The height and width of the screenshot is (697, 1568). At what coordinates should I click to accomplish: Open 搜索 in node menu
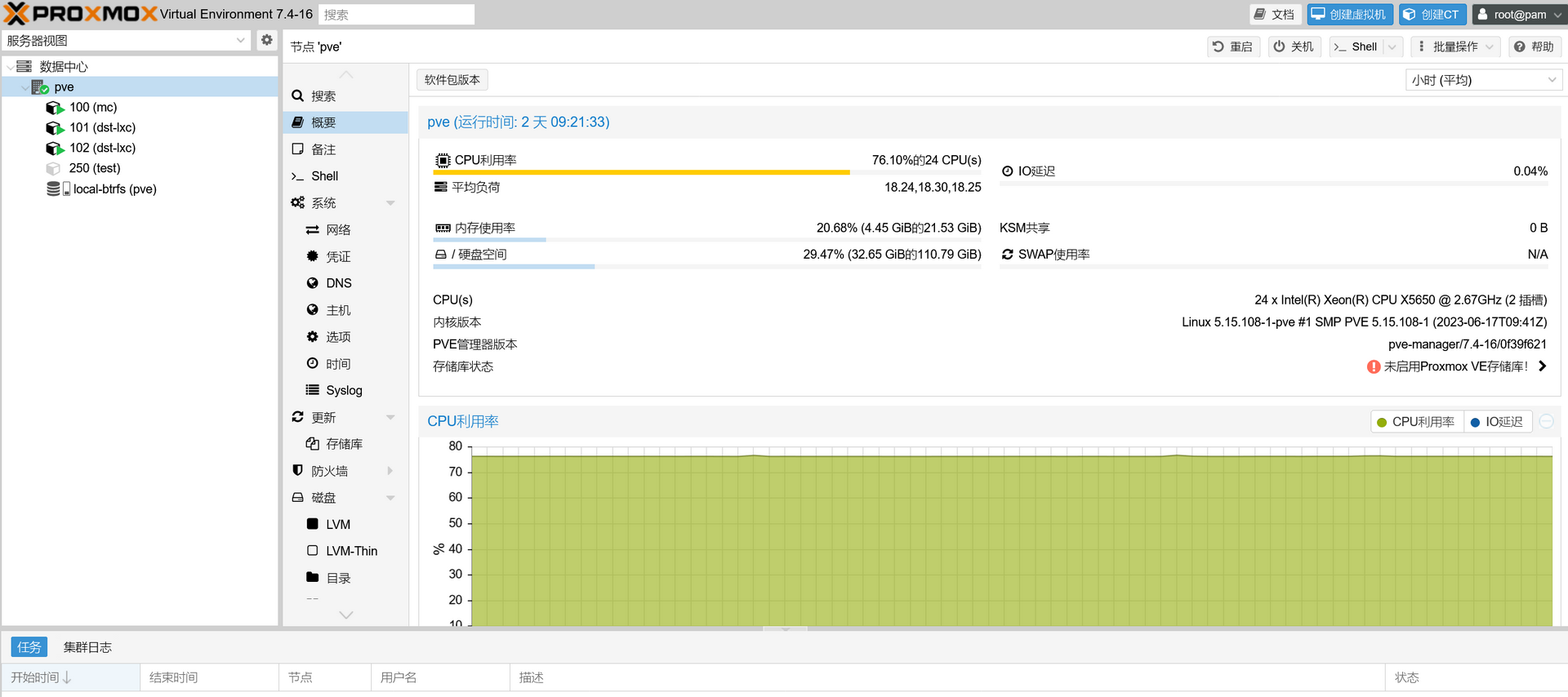(x=345, y=95)
